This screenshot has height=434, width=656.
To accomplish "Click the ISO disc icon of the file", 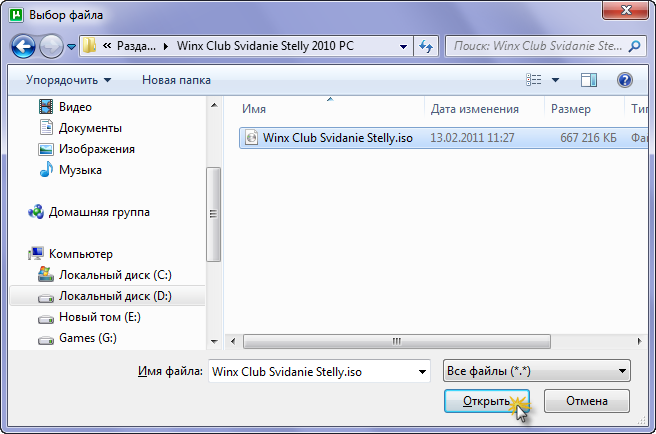I will click(x=251, y=137).
